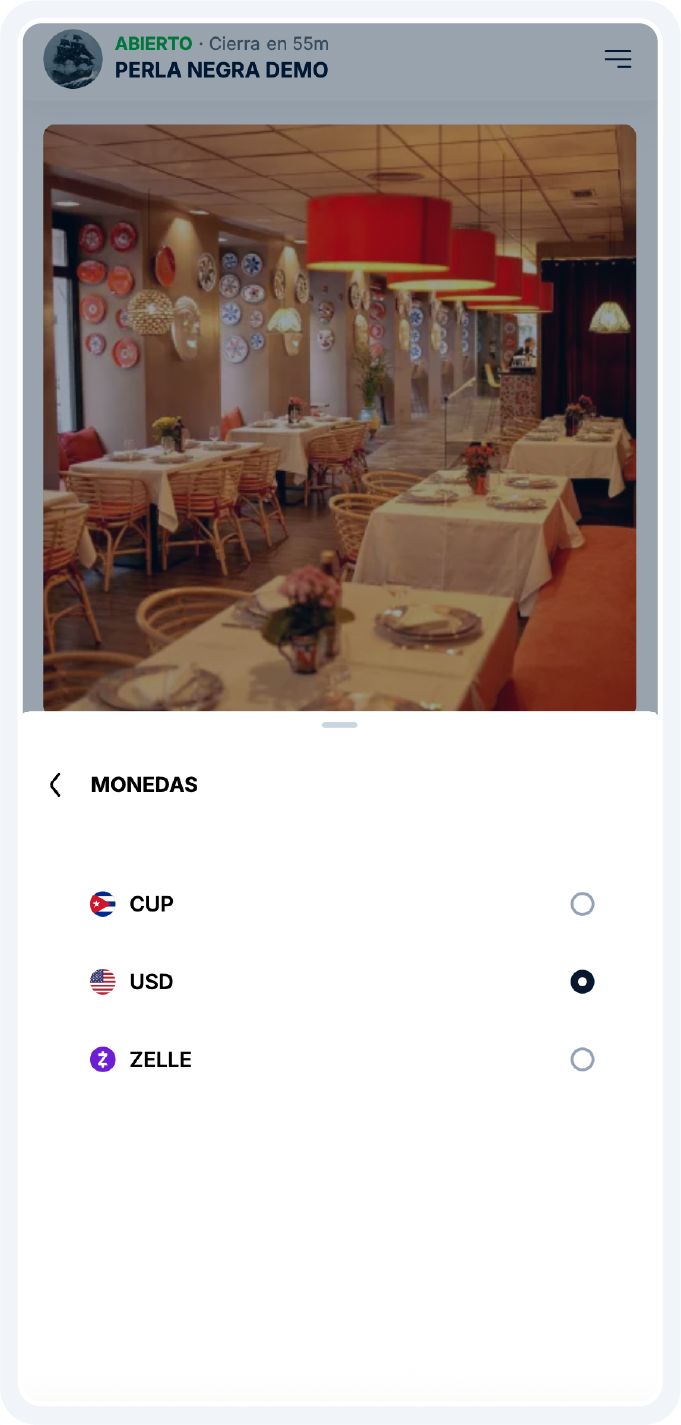681x1425 pixels.
Task: Tap the ABIERTO status indicator
Action: pyautogui.click(x=146, y=43)
